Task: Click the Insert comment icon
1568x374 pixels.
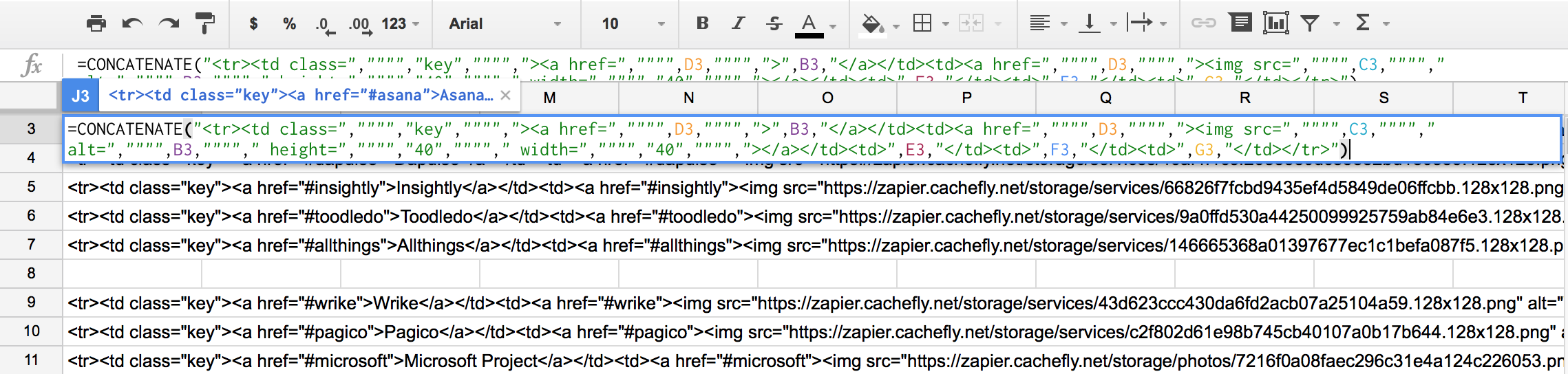Action: [1240, 23]
